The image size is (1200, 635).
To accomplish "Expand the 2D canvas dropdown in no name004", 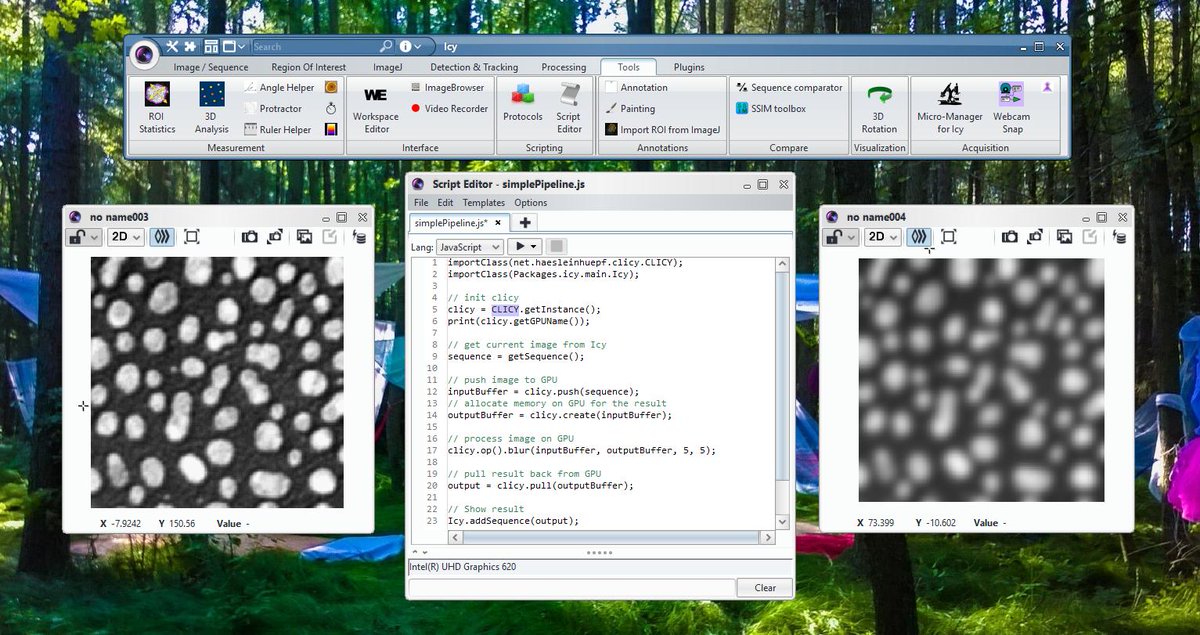I will point(881,237).
